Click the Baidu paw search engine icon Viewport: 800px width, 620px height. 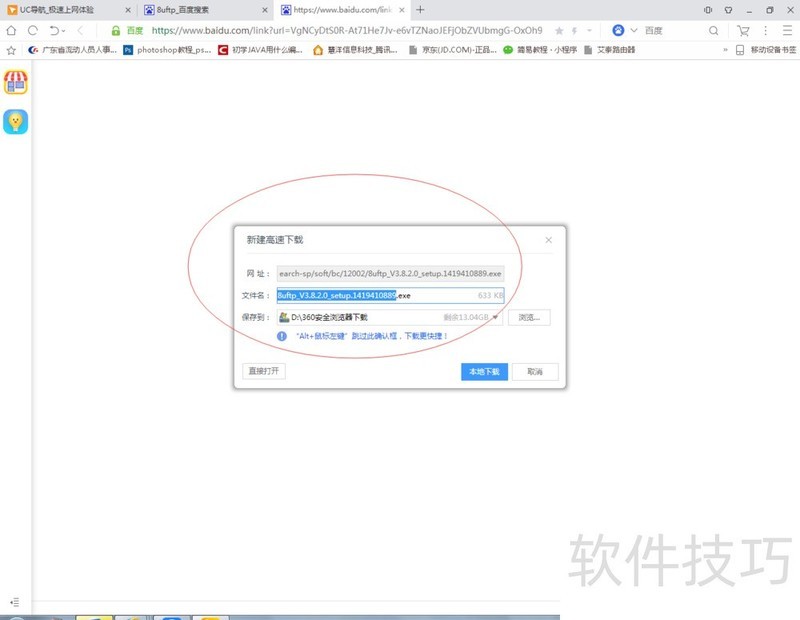pos(619,30)
